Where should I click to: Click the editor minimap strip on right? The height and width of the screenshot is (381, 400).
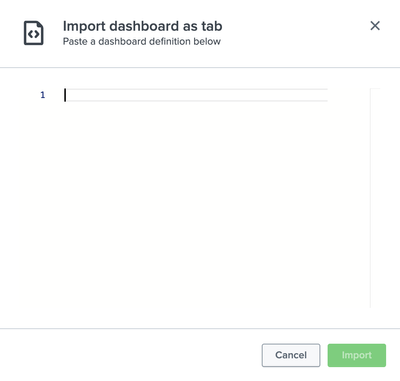375,198
